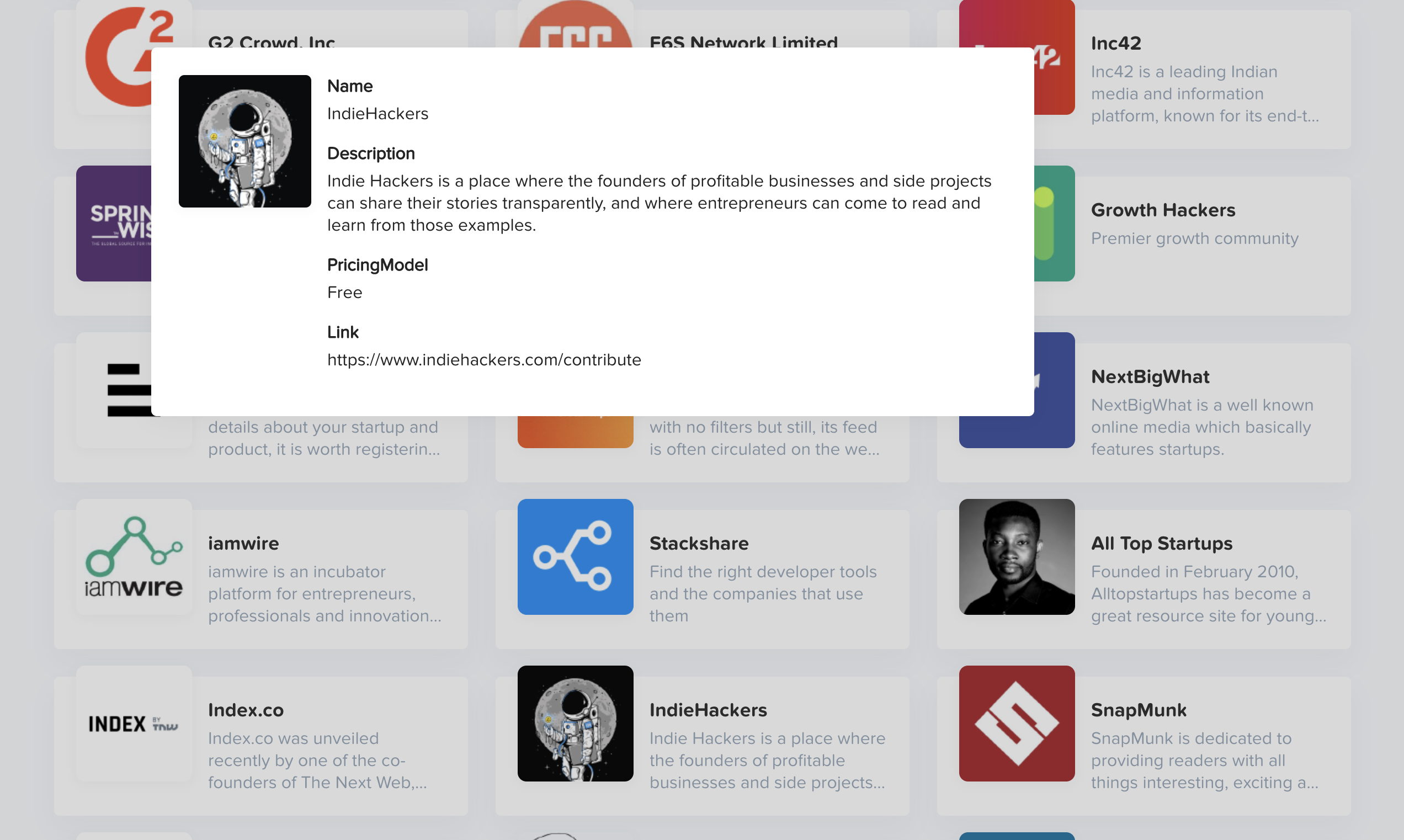Click the IndieHackers card astronaut icon
This screenshot has height=840, width=1404.
click(575, 723)
